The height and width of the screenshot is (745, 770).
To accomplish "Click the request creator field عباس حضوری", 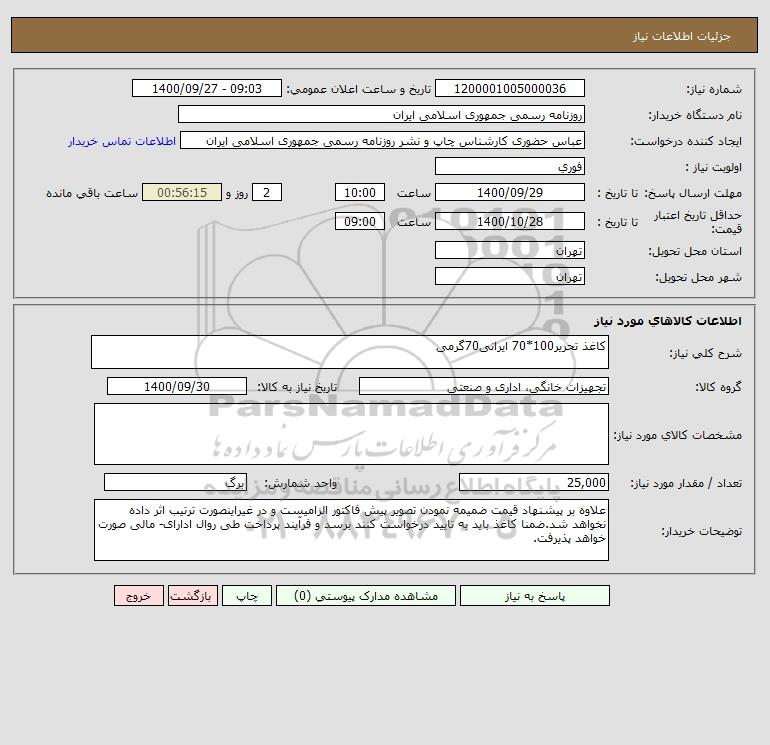I will click(382, 140).
